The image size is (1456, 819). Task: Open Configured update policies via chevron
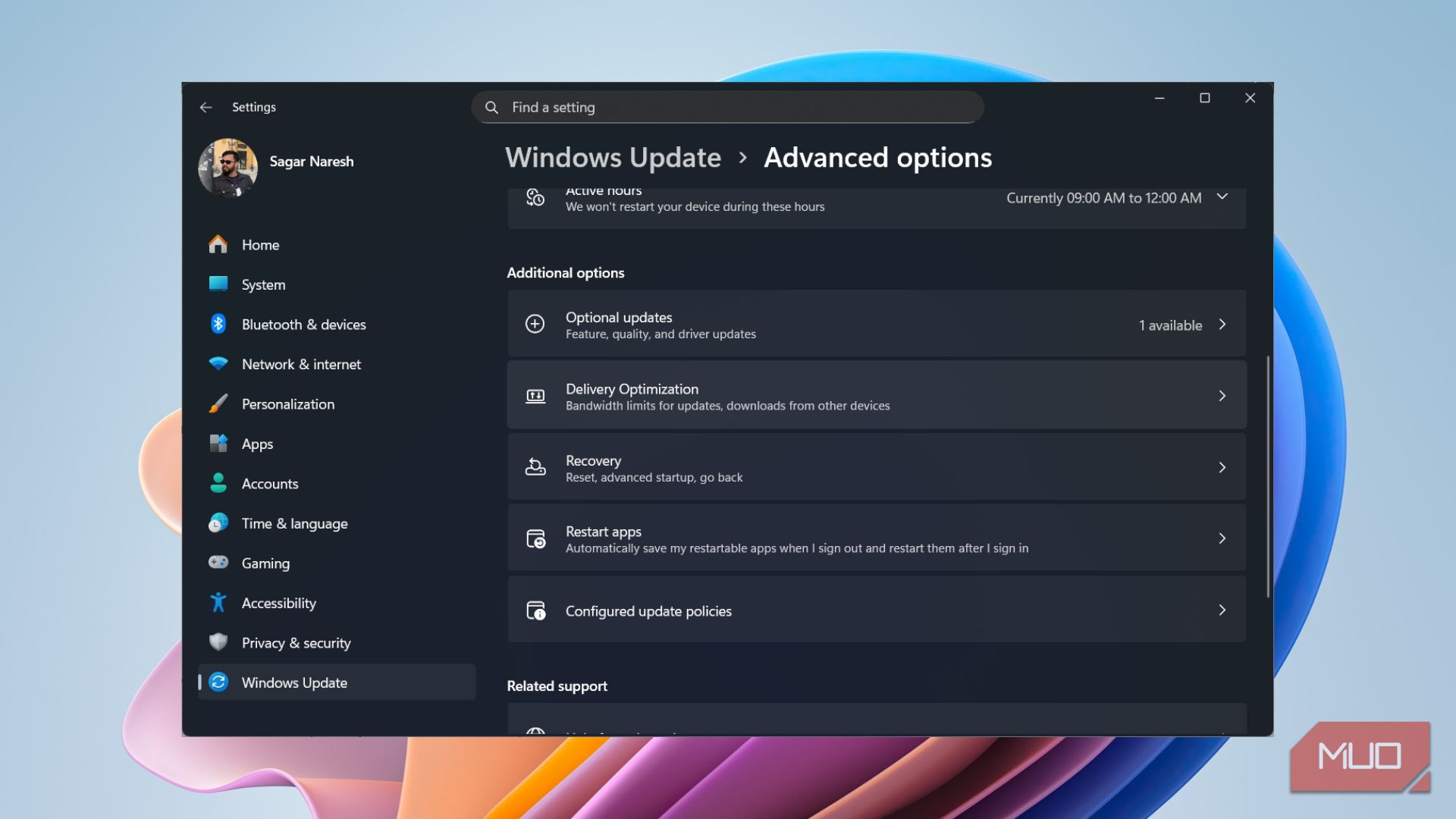[1222, 610]
